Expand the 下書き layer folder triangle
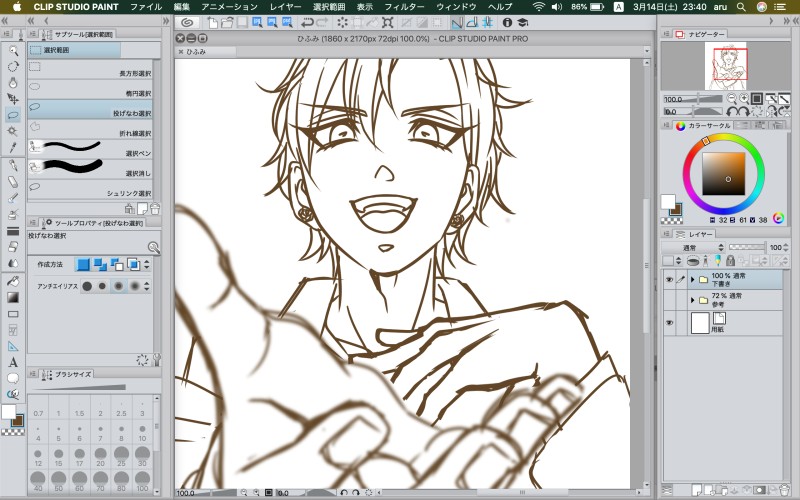Viewport: 800px width, 500px height. [692, 280]
